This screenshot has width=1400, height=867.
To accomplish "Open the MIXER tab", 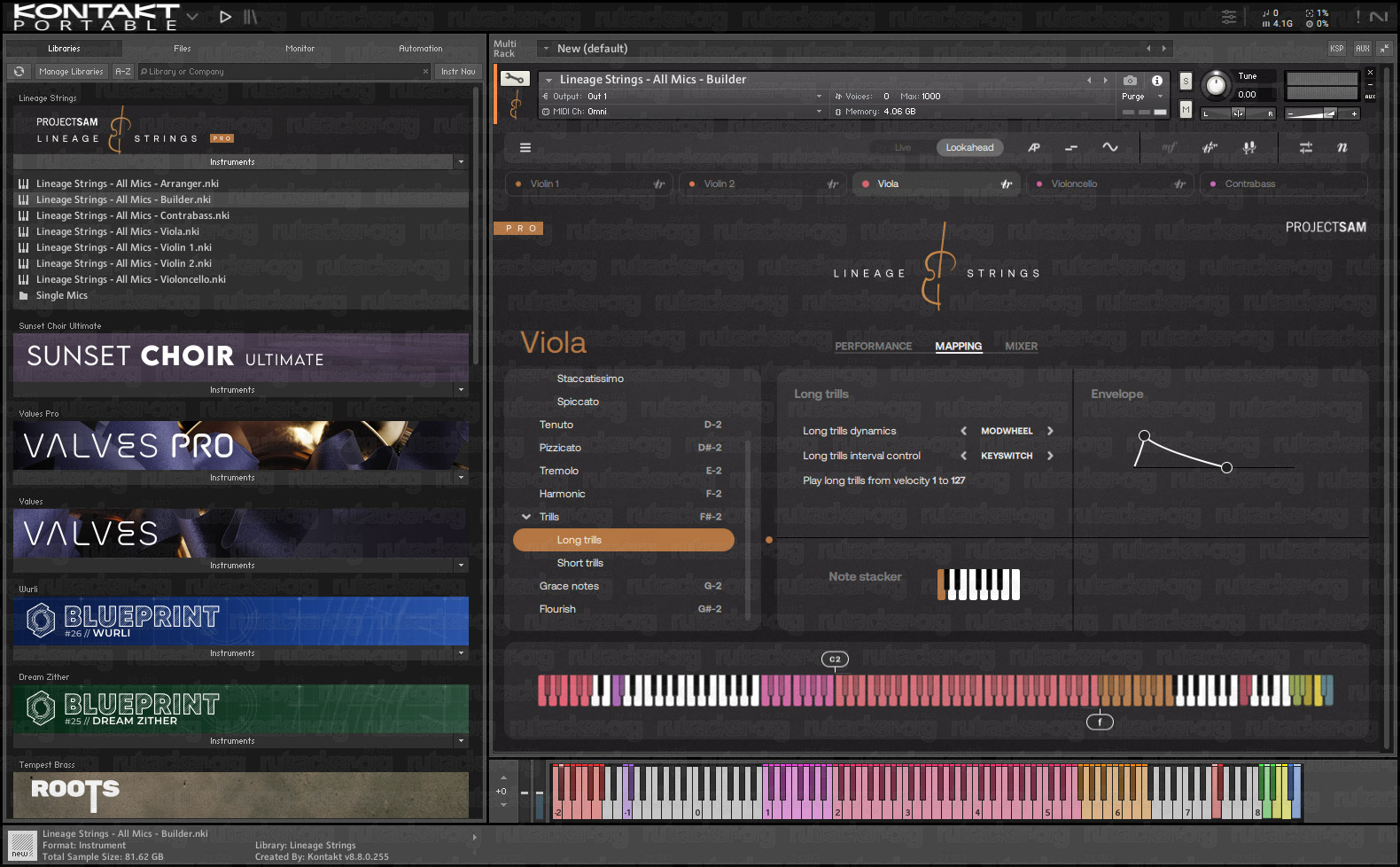I will (1021, 347).
